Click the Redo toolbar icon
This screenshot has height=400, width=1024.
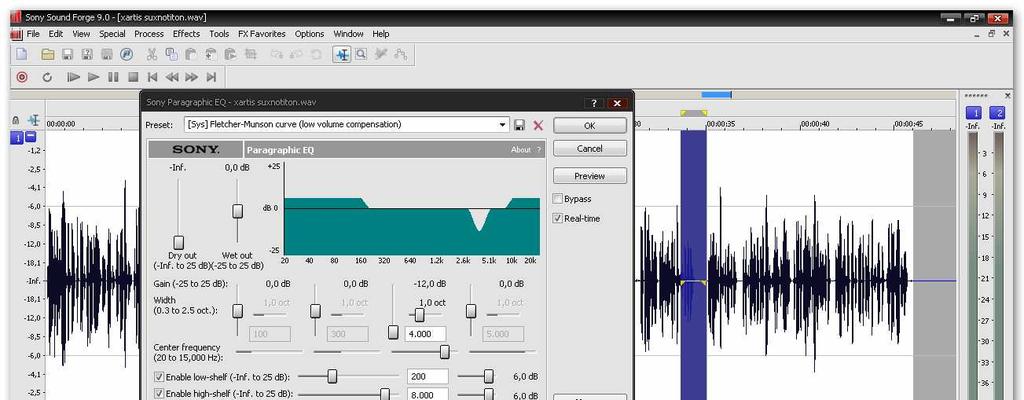[296, 54]
